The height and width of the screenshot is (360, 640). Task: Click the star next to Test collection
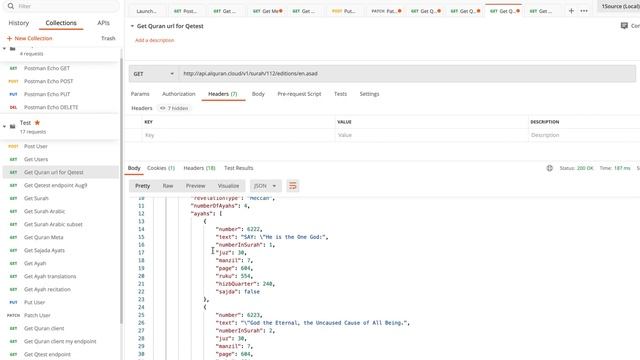click(37, 122)
